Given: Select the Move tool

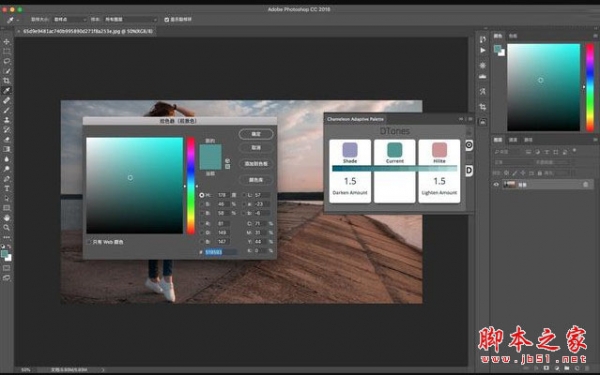Looking at the screenshot, I should pyautogui.click(x=7, y=41).
